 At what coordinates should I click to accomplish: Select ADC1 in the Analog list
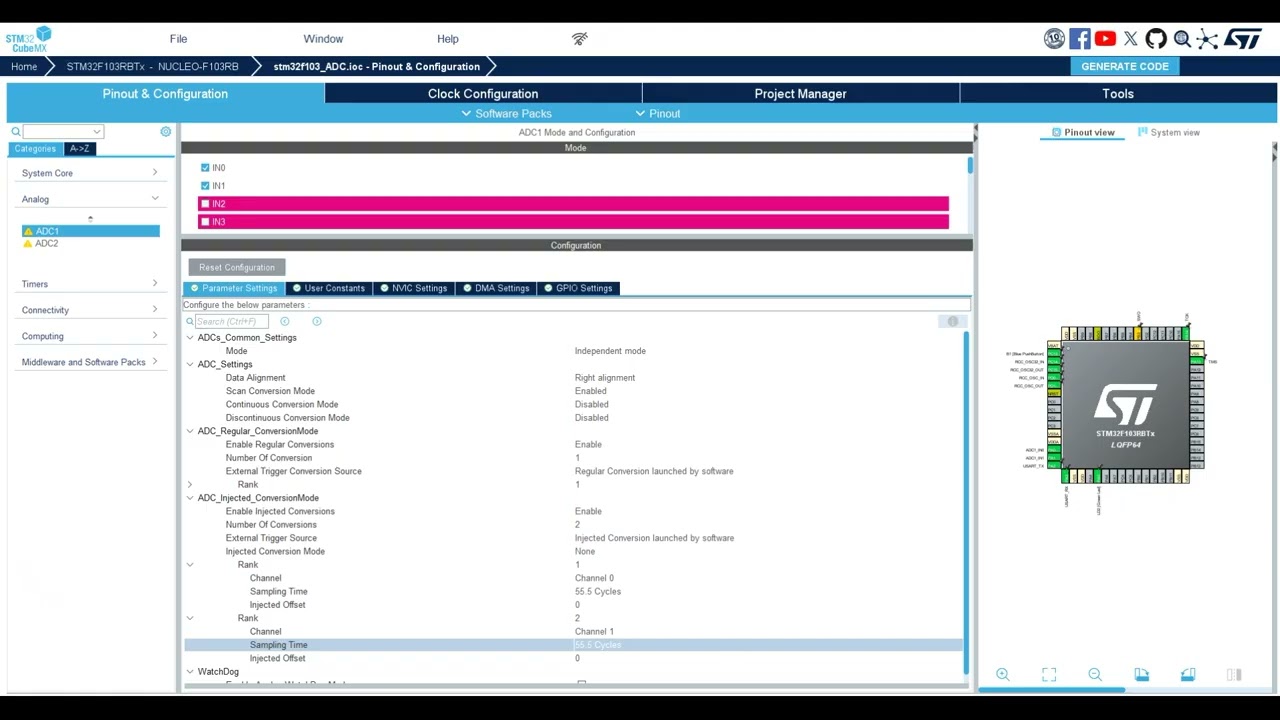tap(90, 232)
